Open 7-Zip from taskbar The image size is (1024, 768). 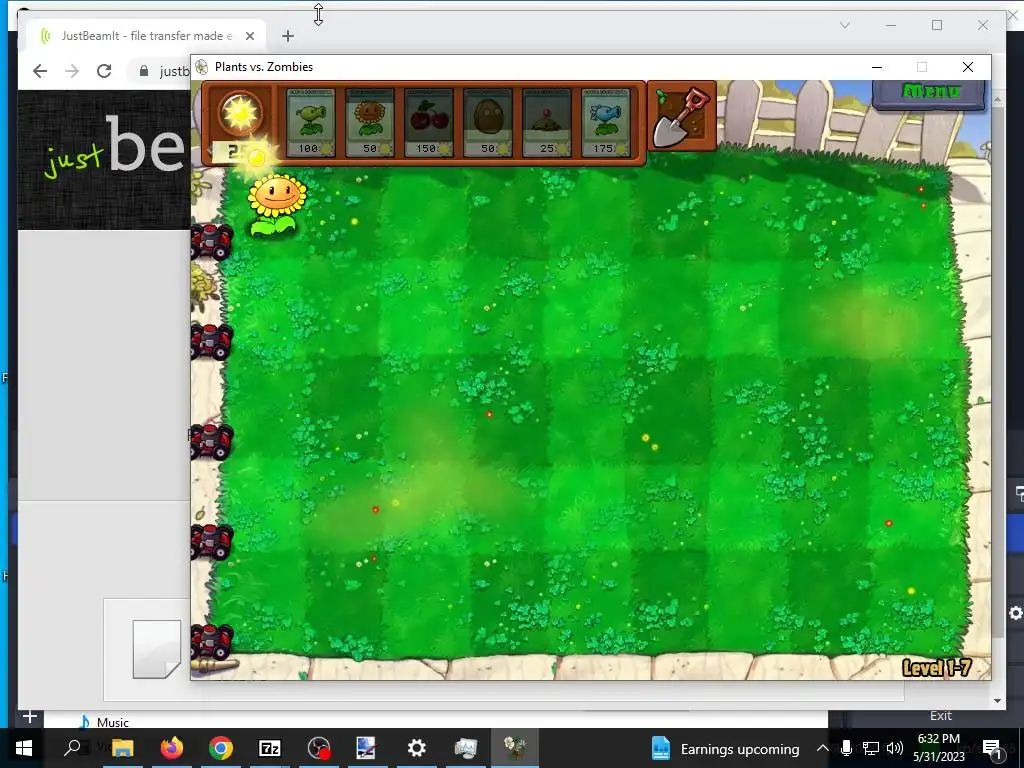tap(270, 748)
